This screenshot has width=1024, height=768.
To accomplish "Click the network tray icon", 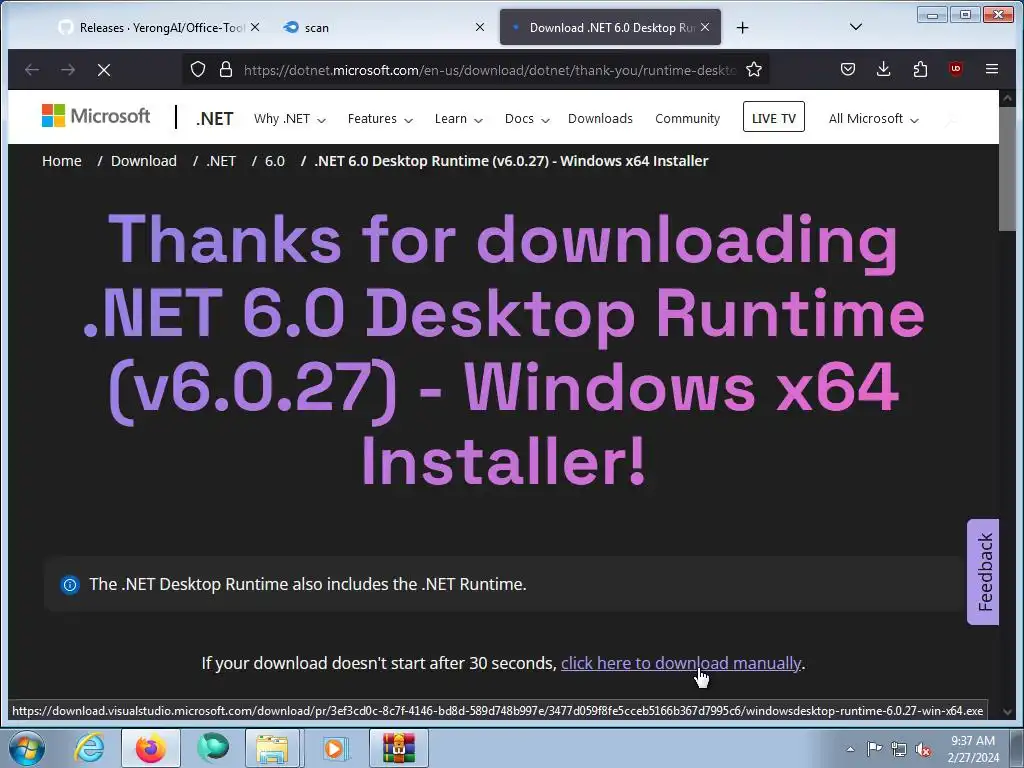I will [x=899, y=749].
